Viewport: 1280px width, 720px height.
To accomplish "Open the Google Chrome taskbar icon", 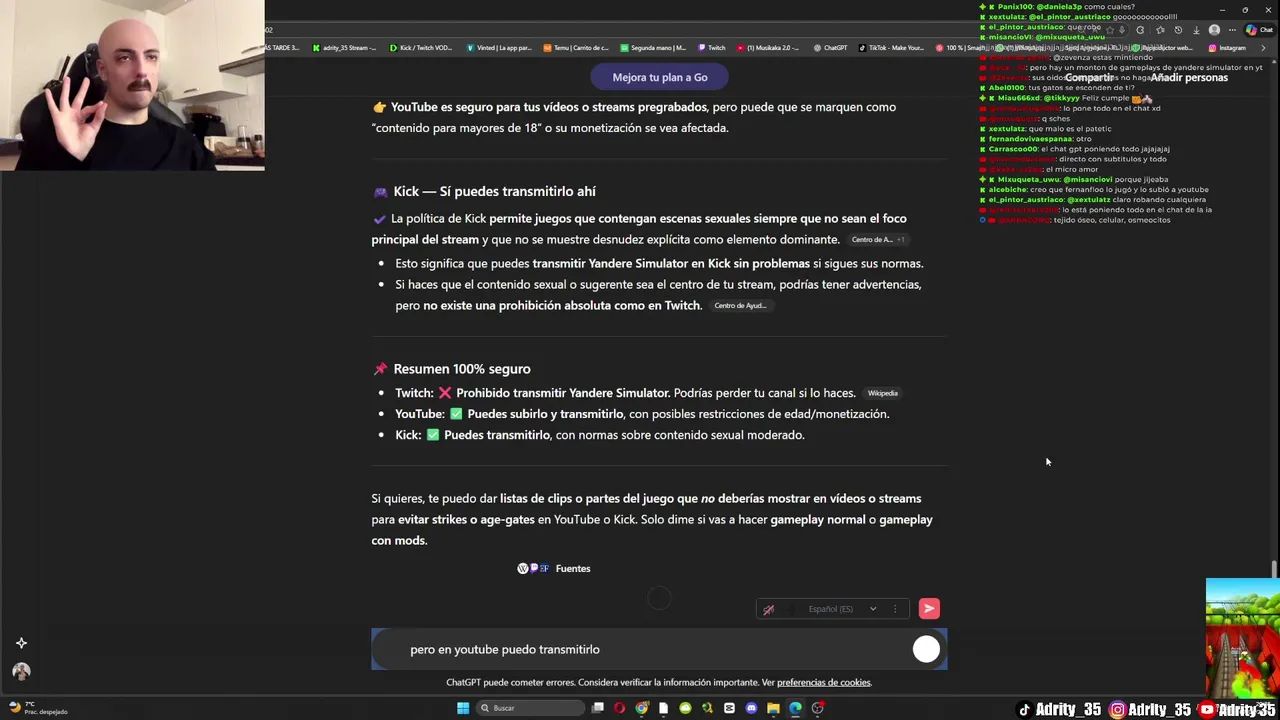I will pyautogui.click(x=642, y=708).
